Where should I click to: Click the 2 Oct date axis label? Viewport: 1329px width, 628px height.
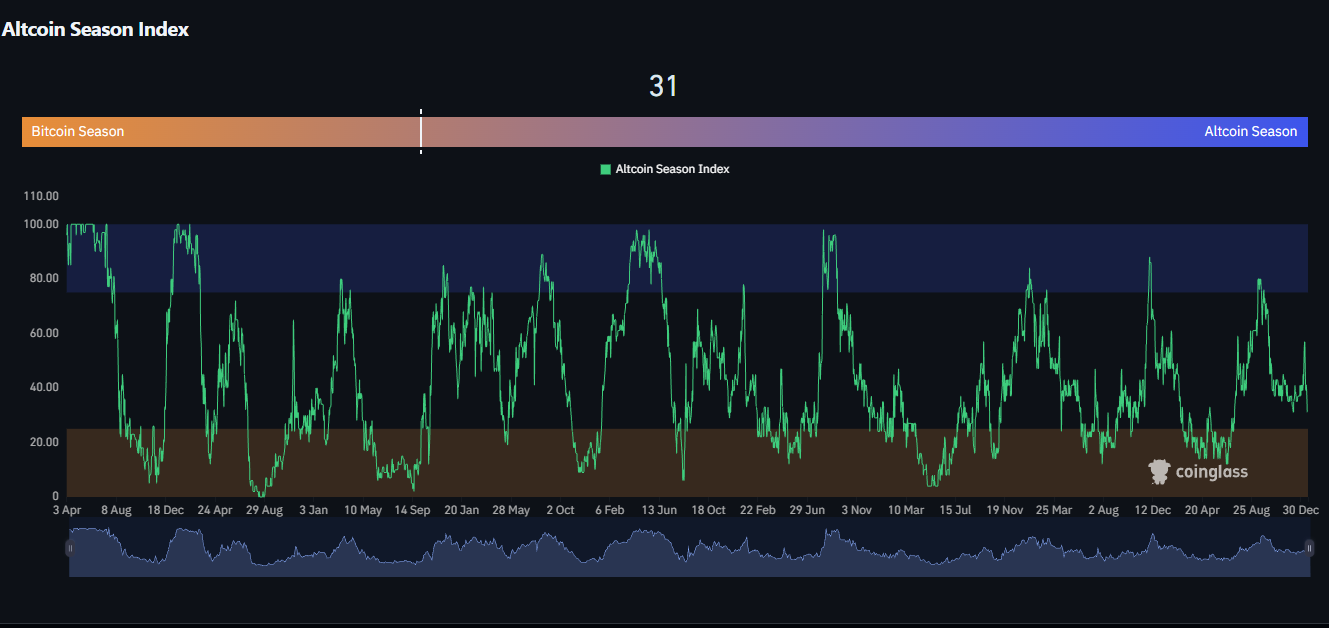click(x=560, y=510)
